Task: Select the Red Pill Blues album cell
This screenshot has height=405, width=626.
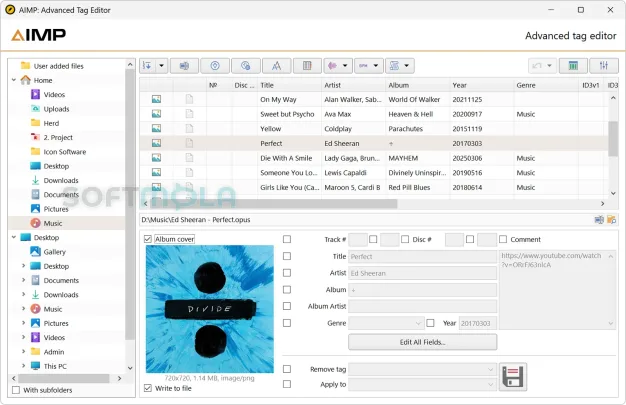Action: (418, 187)
